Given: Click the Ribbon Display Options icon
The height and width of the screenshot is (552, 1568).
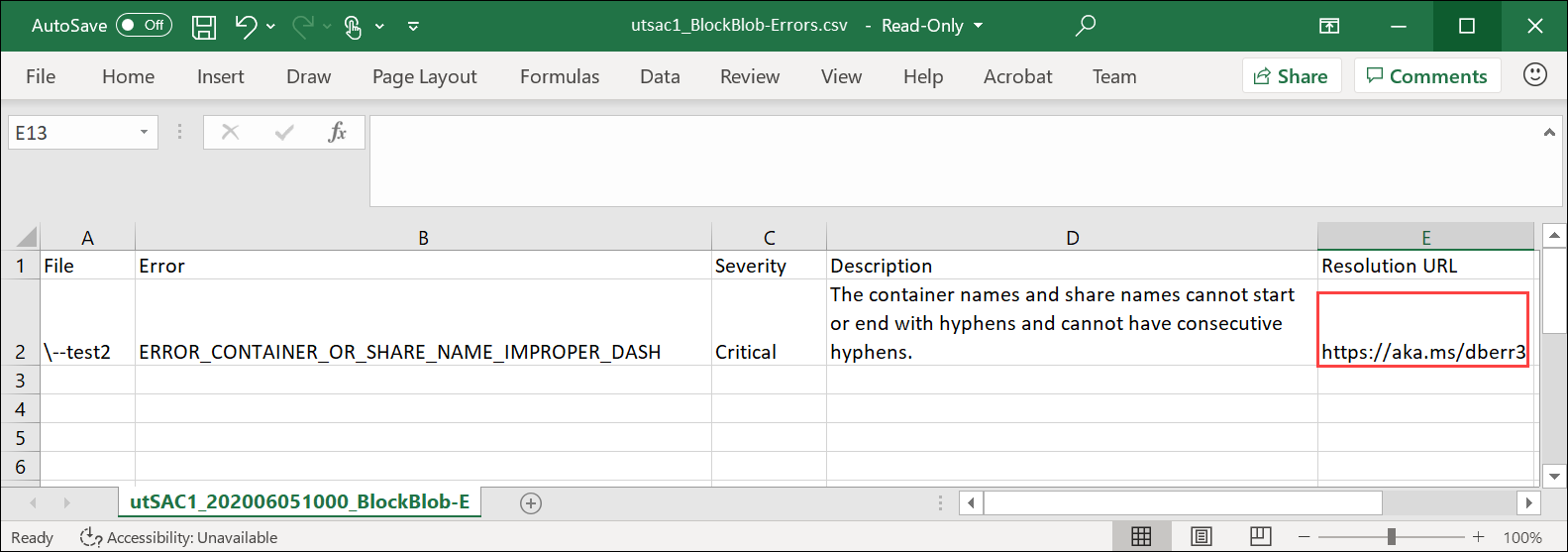Looking at the screenshot, I should pos(1329,27).
